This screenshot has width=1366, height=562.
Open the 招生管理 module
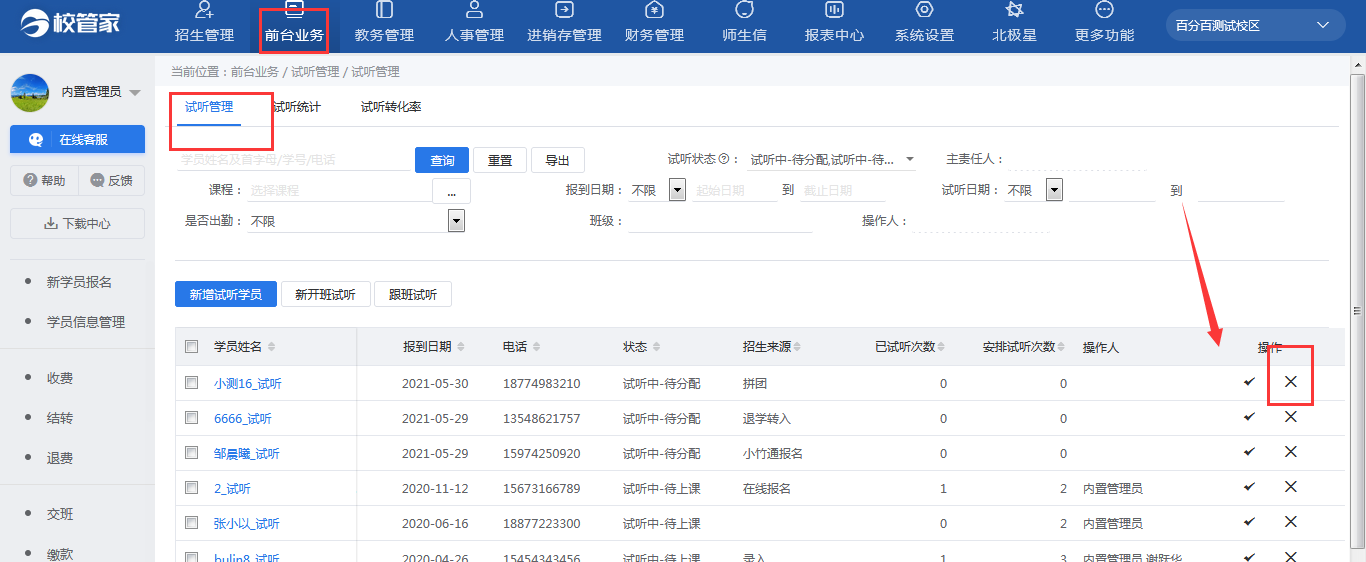[204, 24]
